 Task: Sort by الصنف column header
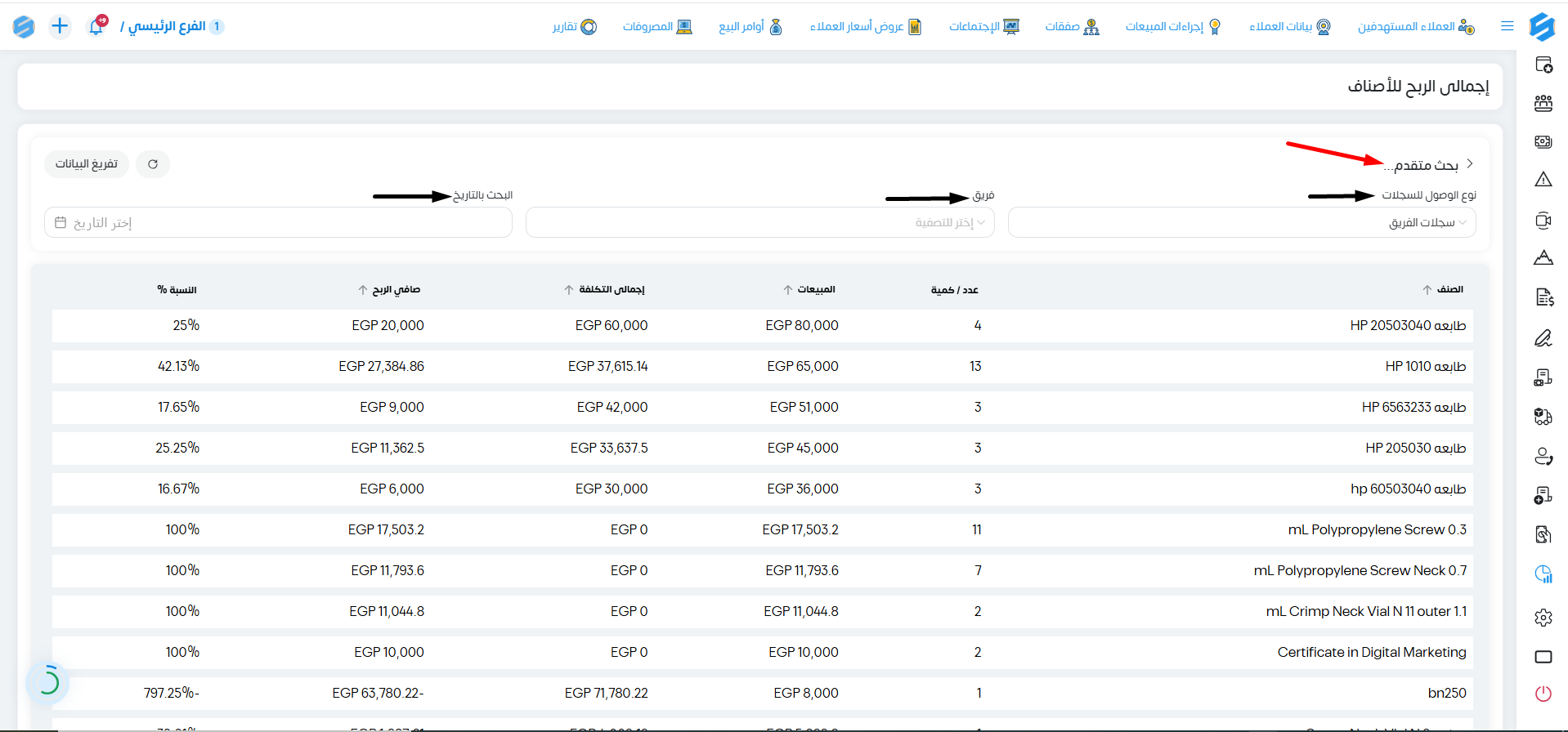(x=1443, y=289)
